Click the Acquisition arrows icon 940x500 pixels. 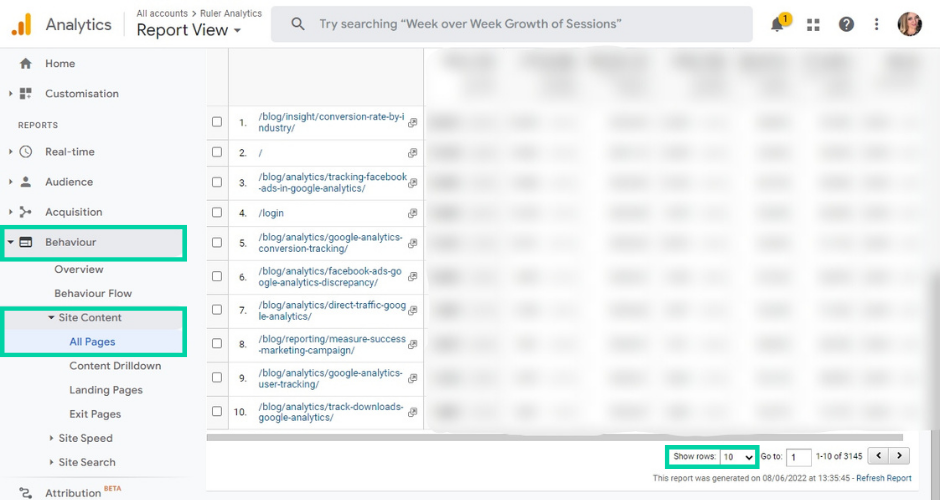coord(26,212)
